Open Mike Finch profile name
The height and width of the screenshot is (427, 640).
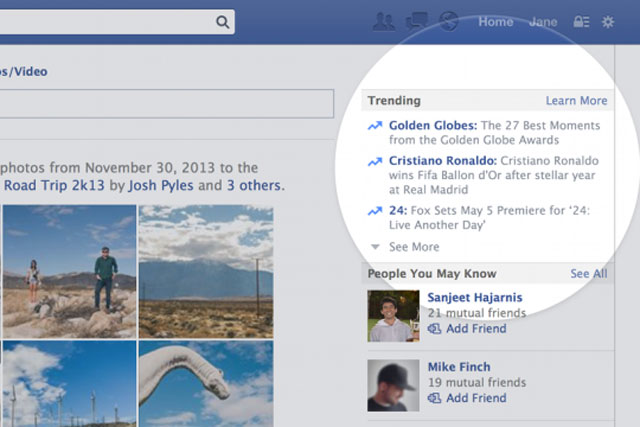click(459, 367)
